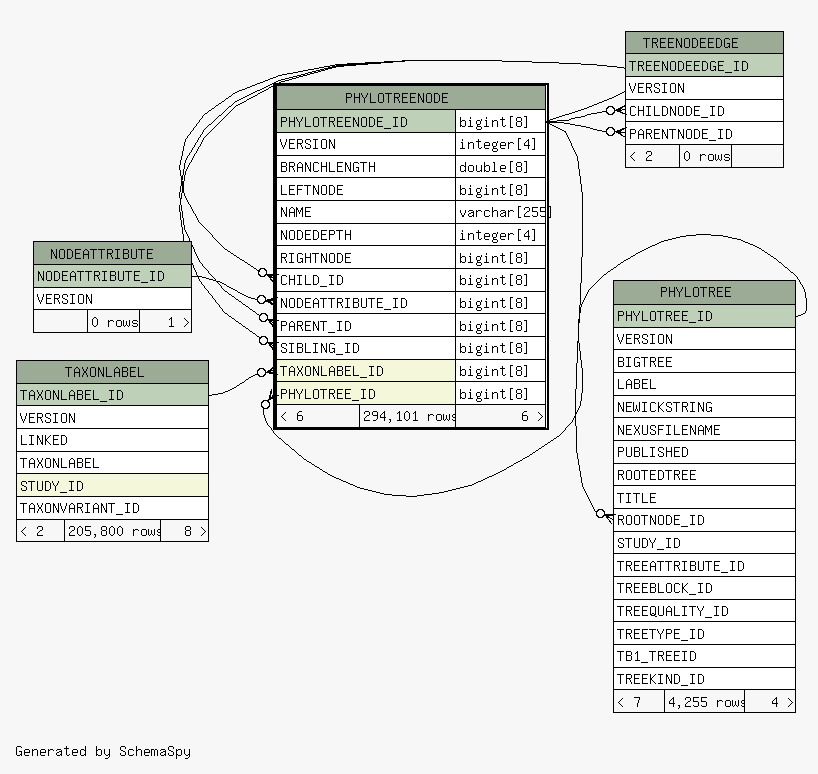Select the PHYLOTREENODE_ID primary key column
The width and height of the screenshot is (818, 774).
[x=366, y=122]
